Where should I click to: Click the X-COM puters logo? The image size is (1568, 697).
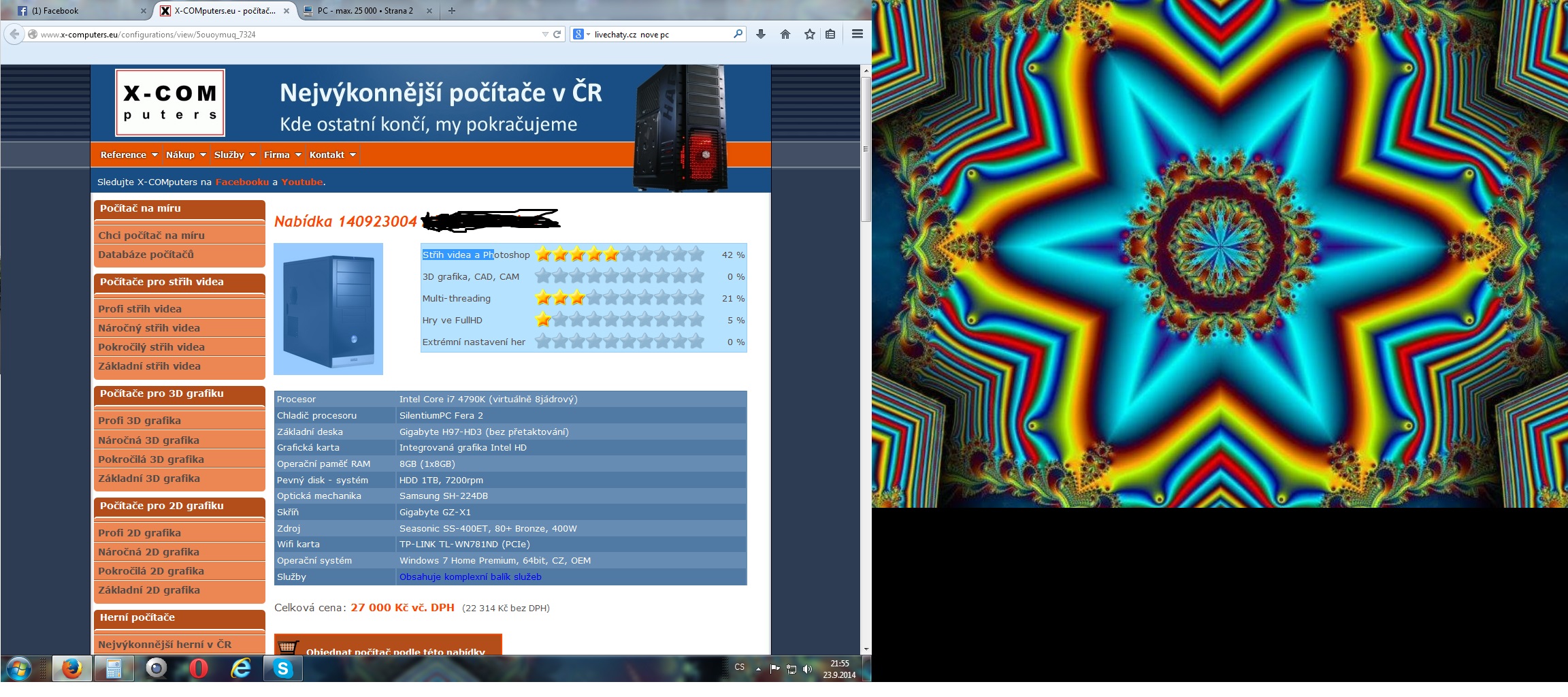point(170,103)
